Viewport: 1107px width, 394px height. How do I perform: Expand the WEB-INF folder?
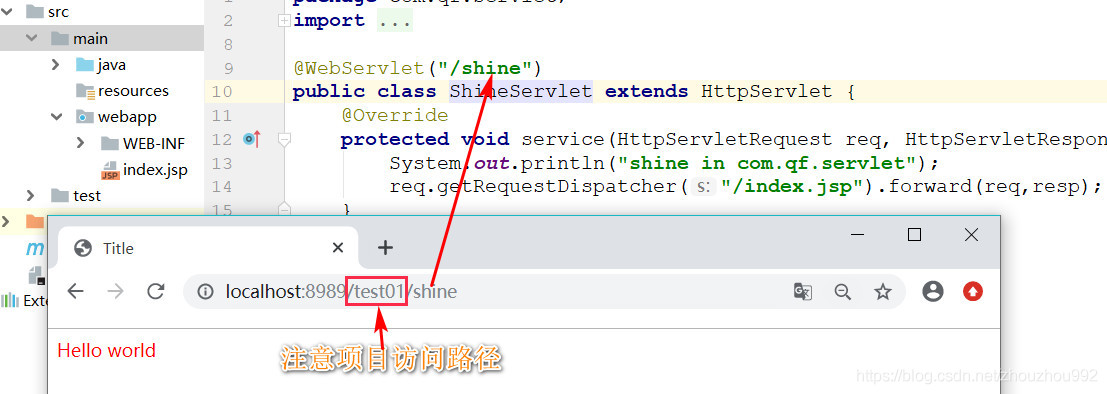click(x=80, y=143)
